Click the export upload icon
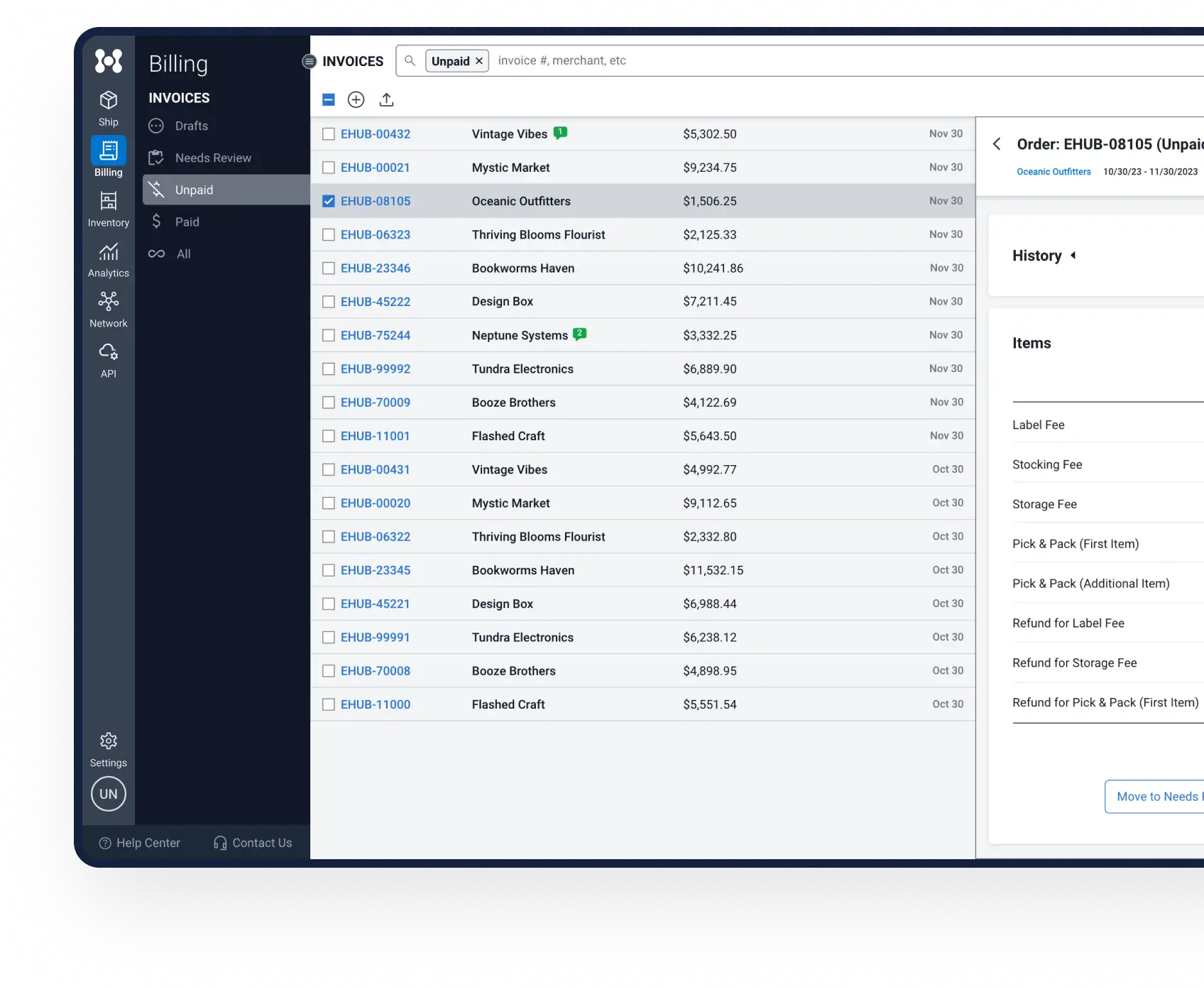 point(386,99)
